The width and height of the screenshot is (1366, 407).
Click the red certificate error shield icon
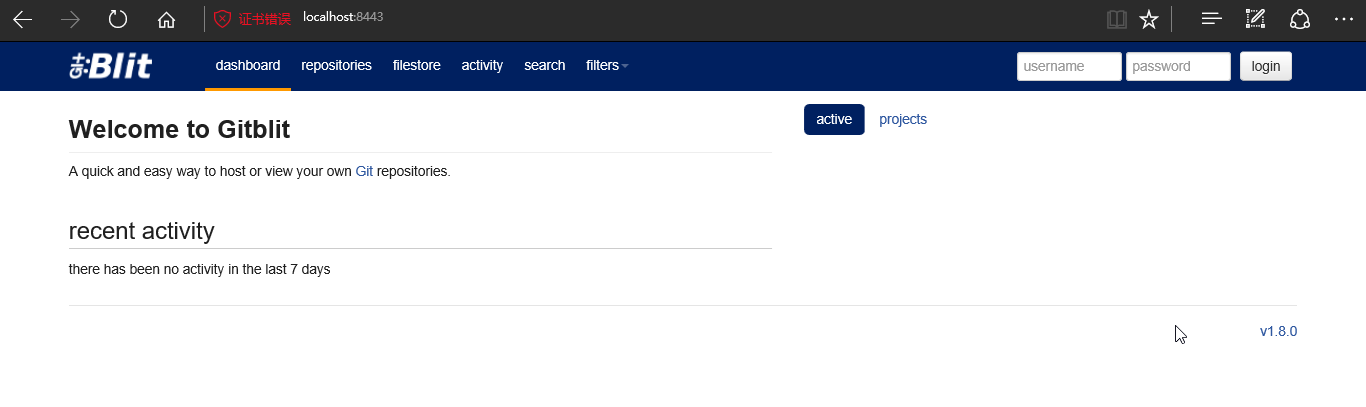click(x=222, y=19)
